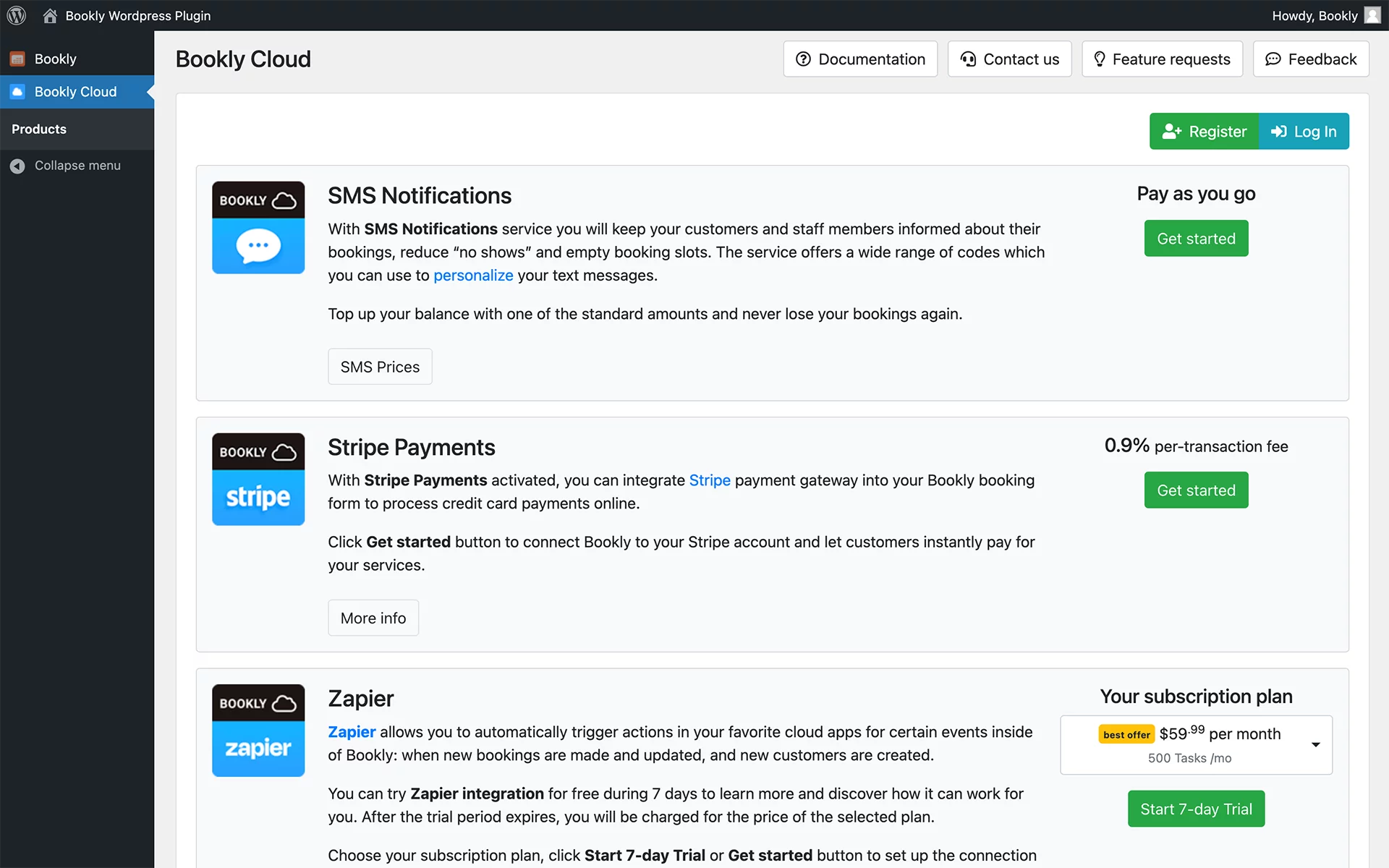This screenshot has width=1389, height=868.
Task: Click the speech bubble icon in Feedback
Action: (1273, 59)
